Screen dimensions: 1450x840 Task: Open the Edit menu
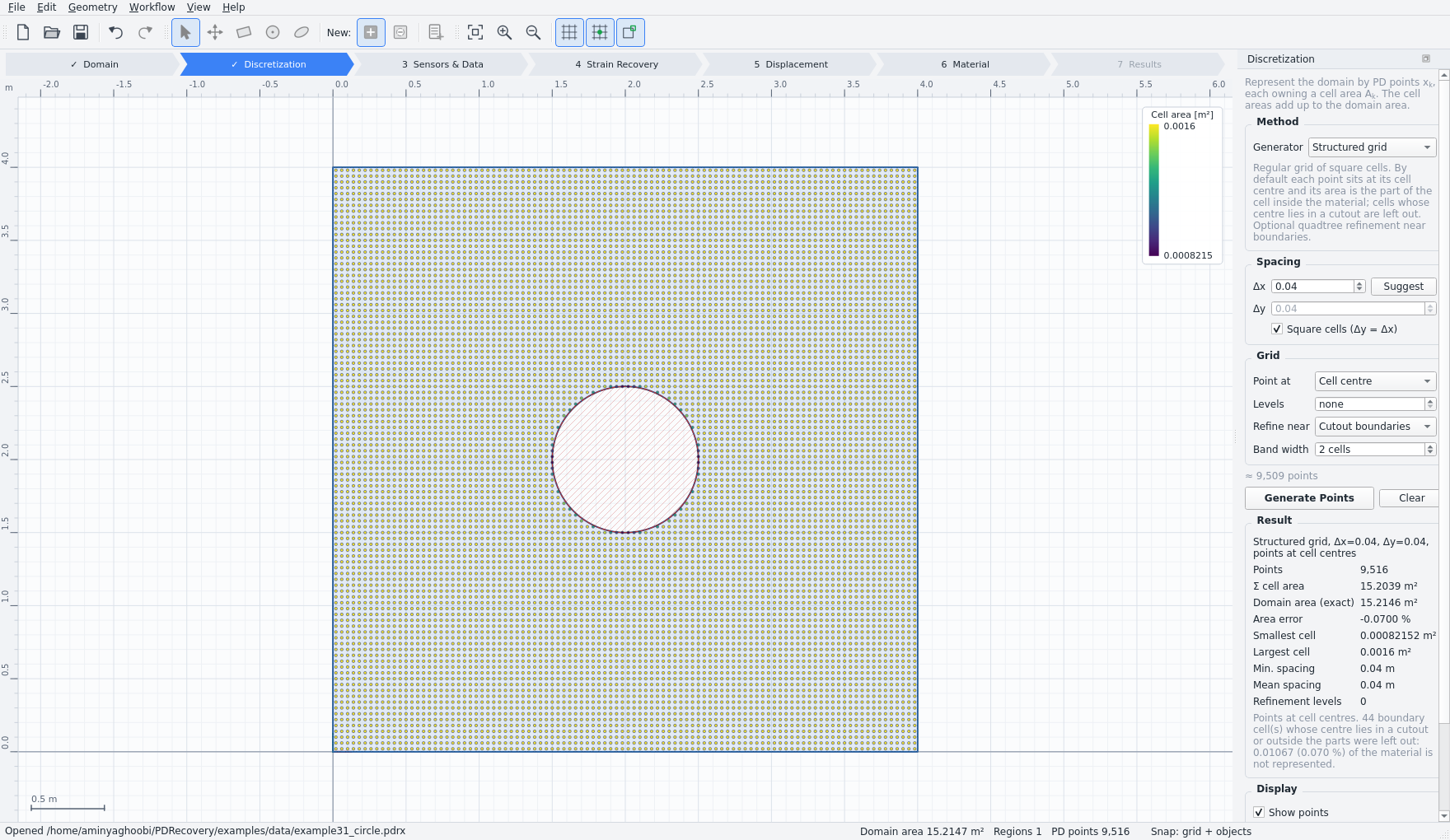(x=47, y=7)
